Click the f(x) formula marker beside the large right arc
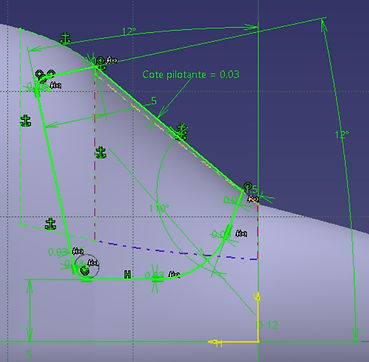The width and height of the screenshot is (369, 362). pyautogui.click(x=242, y=234)
